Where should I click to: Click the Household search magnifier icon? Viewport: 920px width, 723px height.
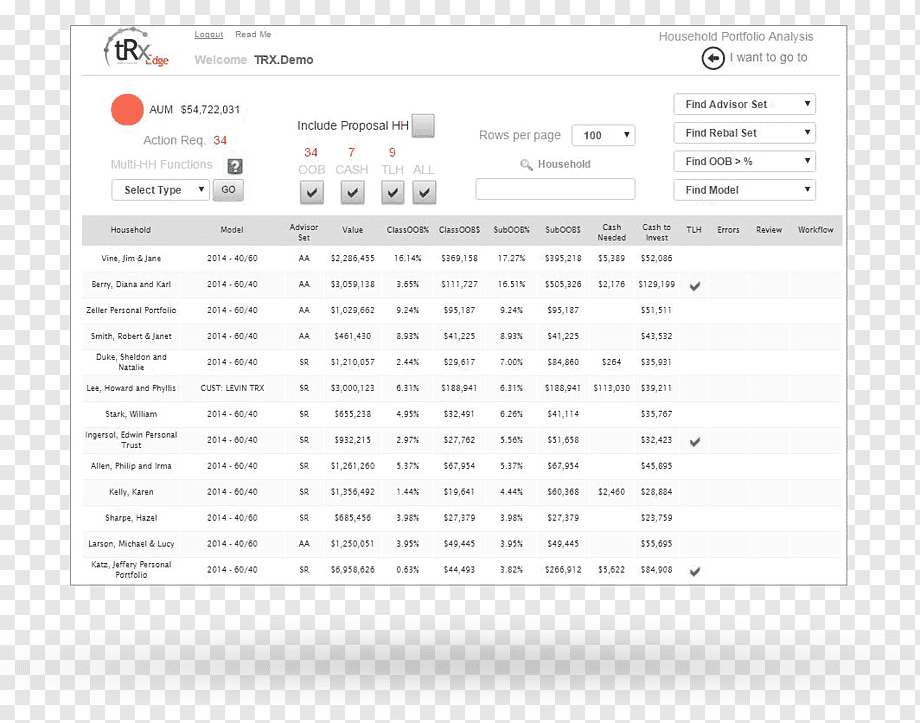click(526, 165)
